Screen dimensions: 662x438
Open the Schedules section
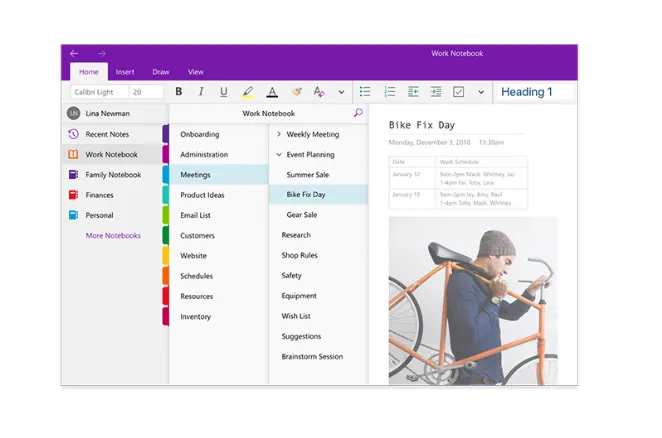click(x=218, y=276)
